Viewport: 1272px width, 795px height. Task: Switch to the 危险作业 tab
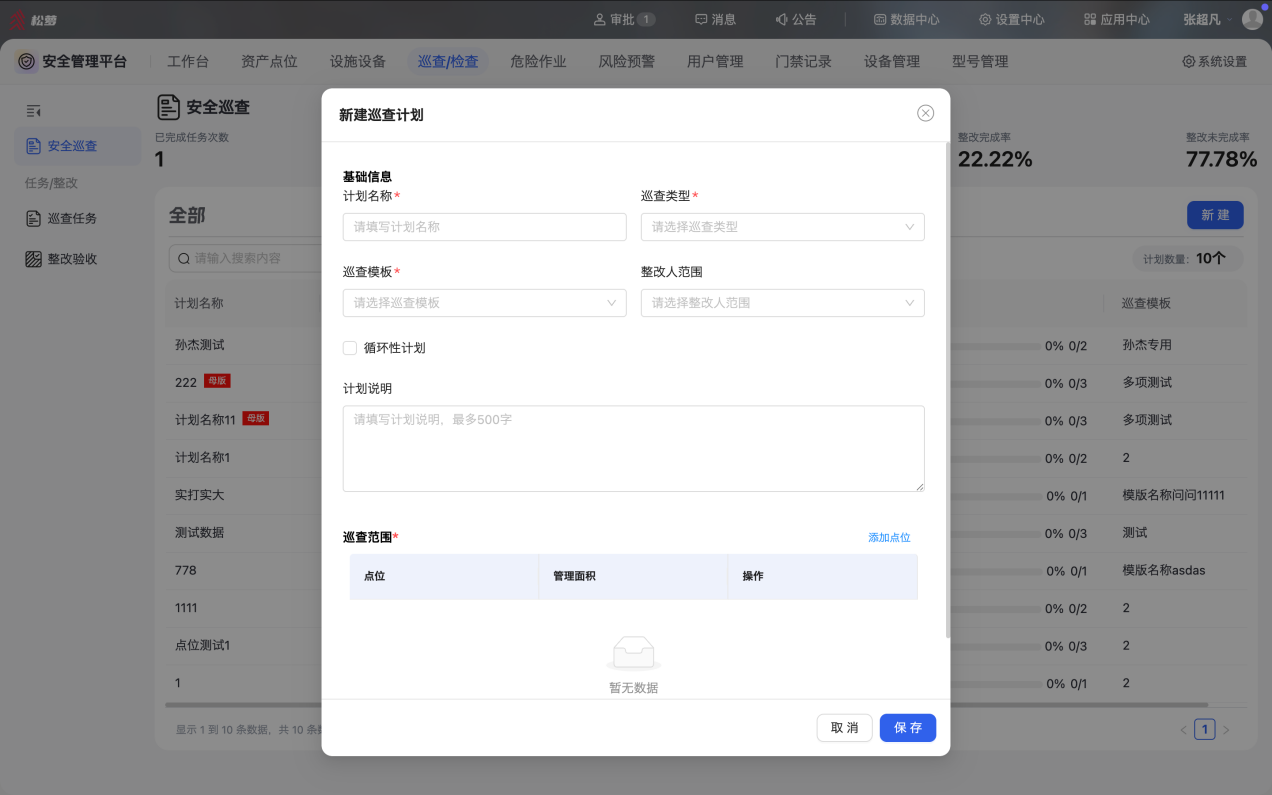coord(538,61)
